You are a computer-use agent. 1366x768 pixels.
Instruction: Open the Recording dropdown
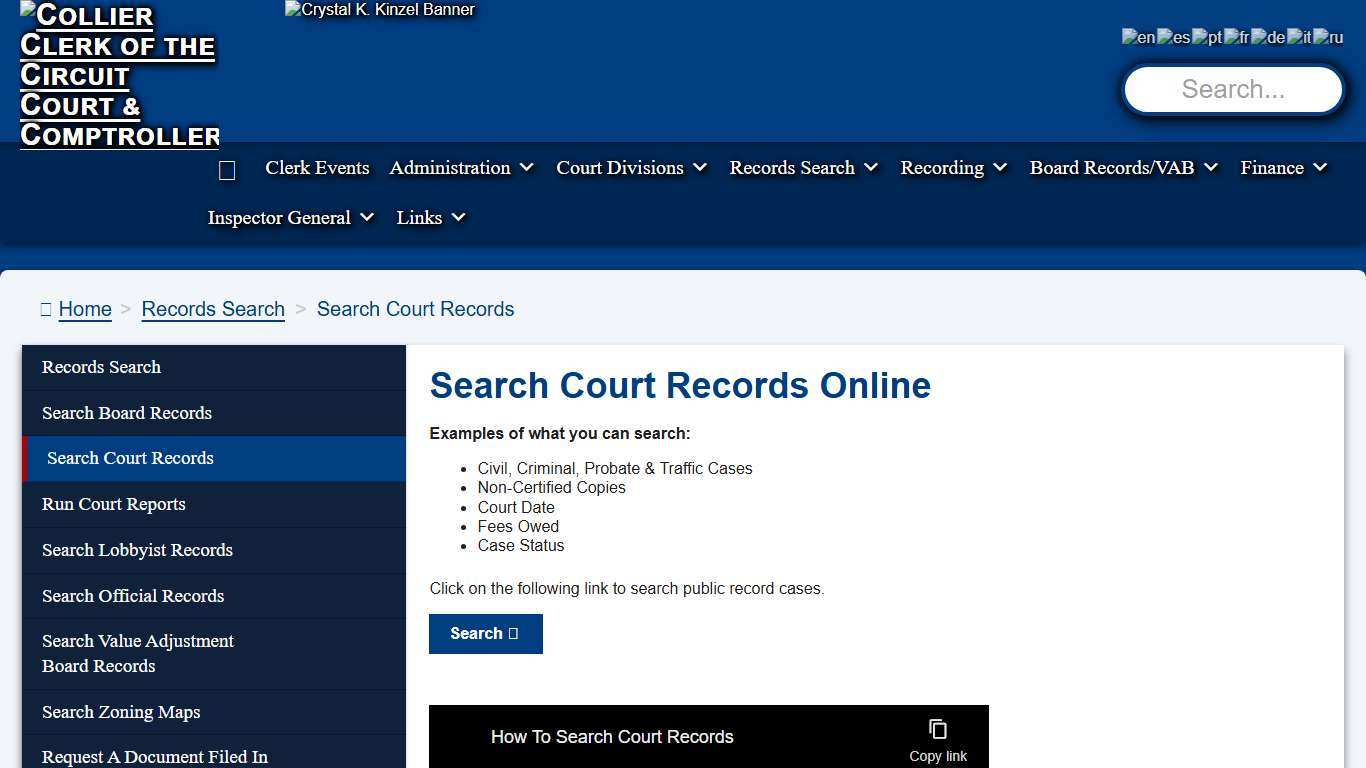(953, 168)
